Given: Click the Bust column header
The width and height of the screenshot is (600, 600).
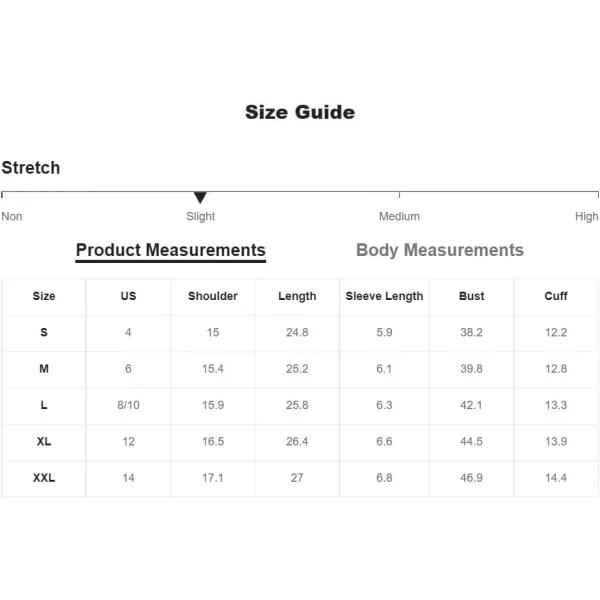Looking at the screenshot, I should coord(471,296).
